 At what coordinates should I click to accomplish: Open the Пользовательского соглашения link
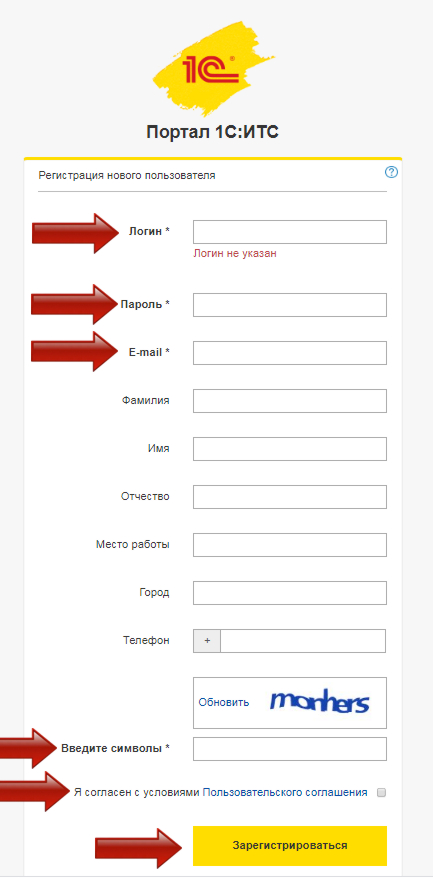pyautogui.click(x=285, y=792)
